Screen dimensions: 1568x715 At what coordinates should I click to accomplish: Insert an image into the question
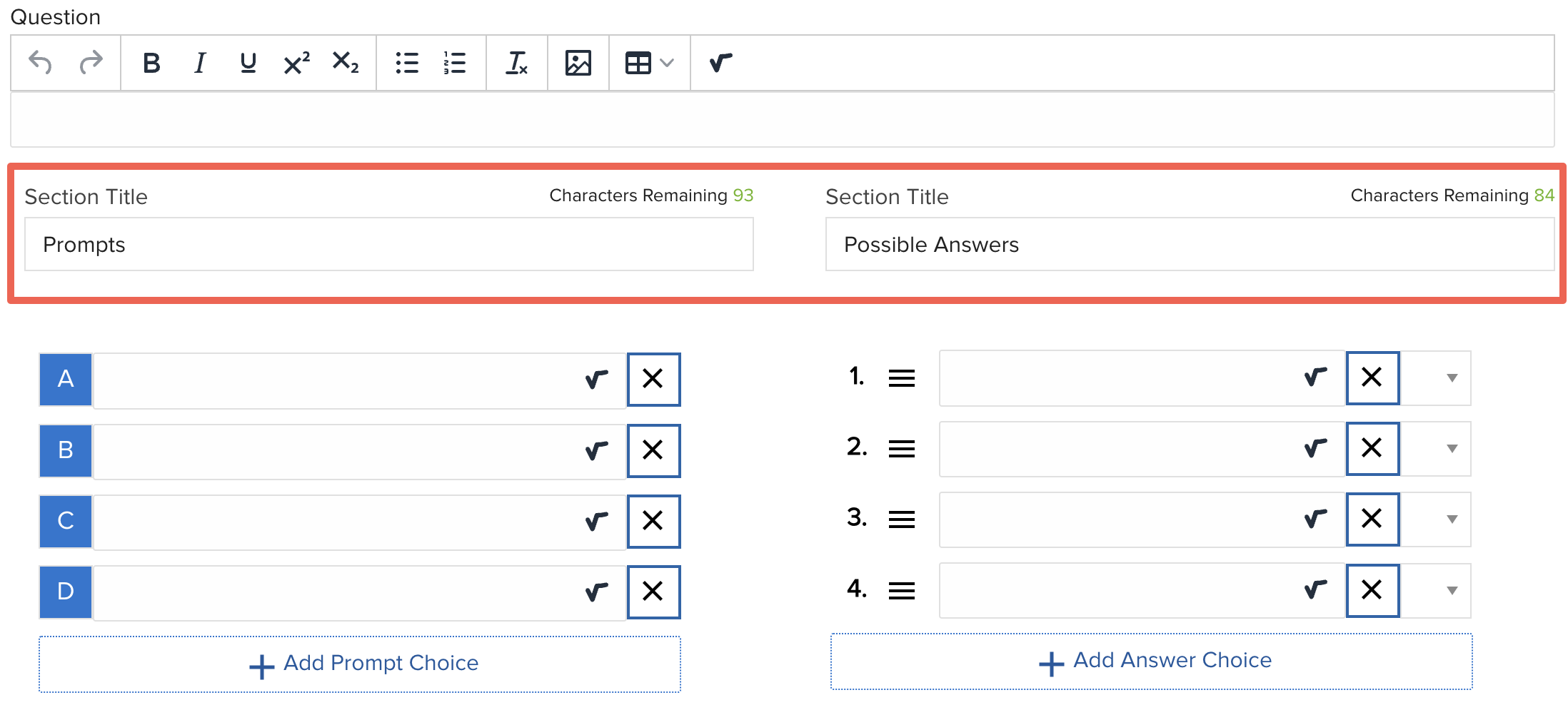[x=578, y=63]
